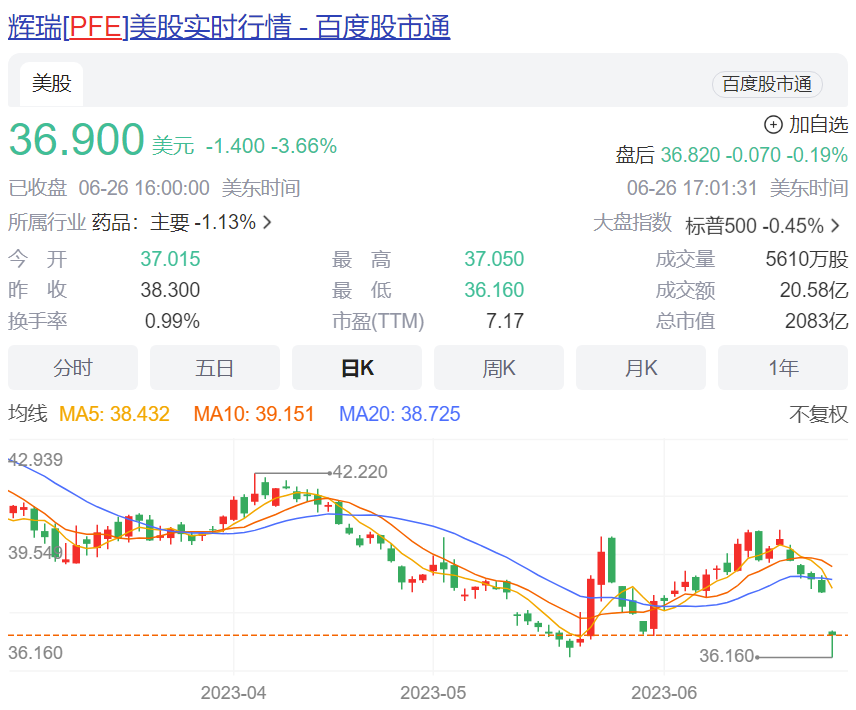856x710 pixels.
Task: Open the 辉瑞[PFE]美股实时行情 title link
Action: [x=229, y=27]
